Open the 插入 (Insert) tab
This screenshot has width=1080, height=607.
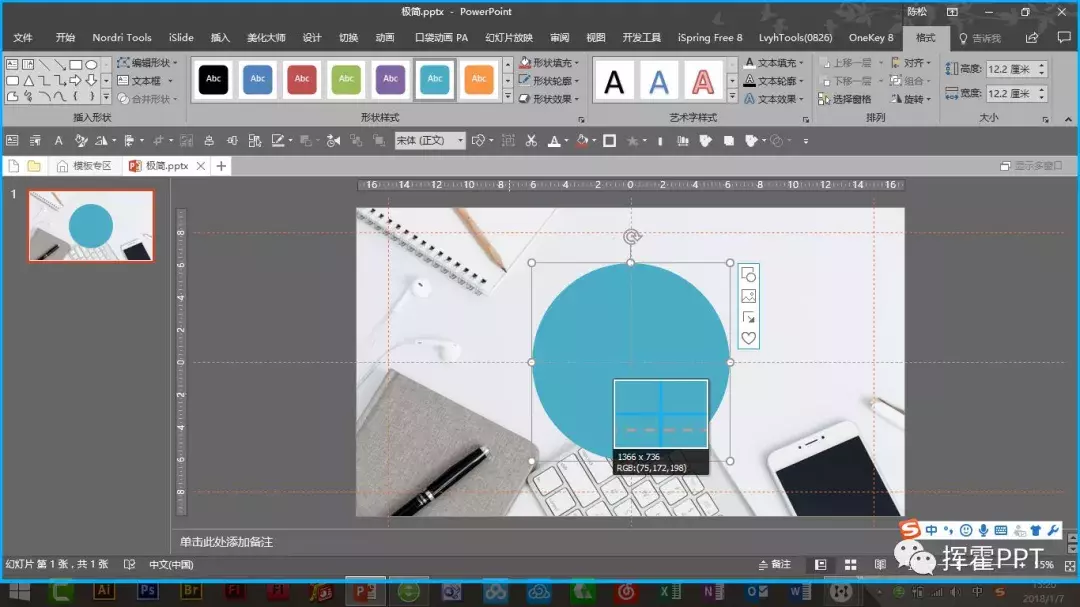[220, 38]
